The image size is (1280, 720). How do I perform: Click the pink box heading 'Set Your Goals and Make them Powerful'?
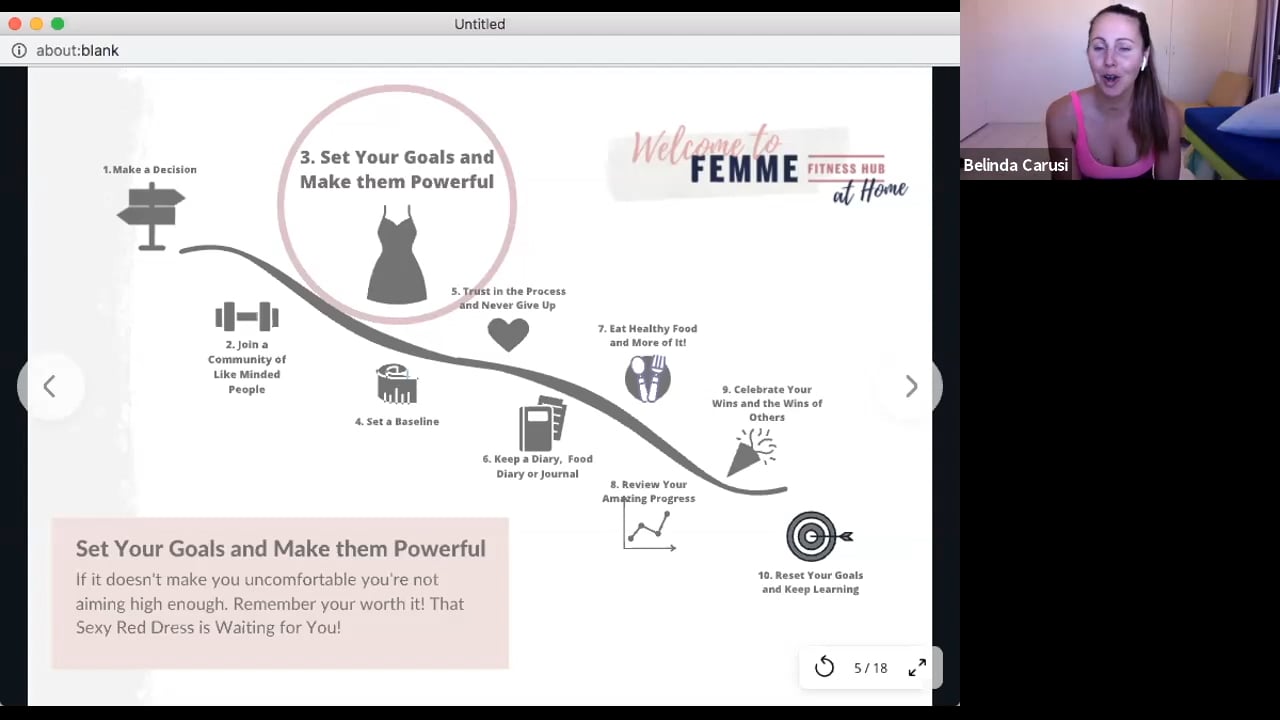(281, 548)
